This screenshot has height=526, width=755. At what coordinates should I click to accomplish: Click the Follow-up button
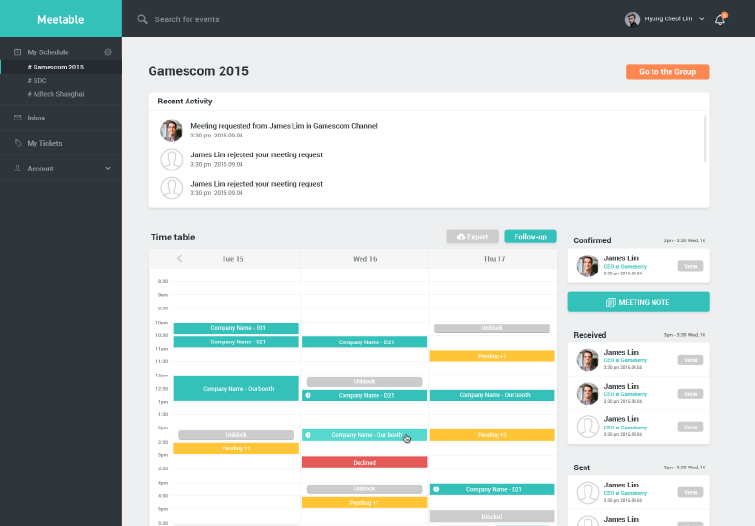click(530, 237)
